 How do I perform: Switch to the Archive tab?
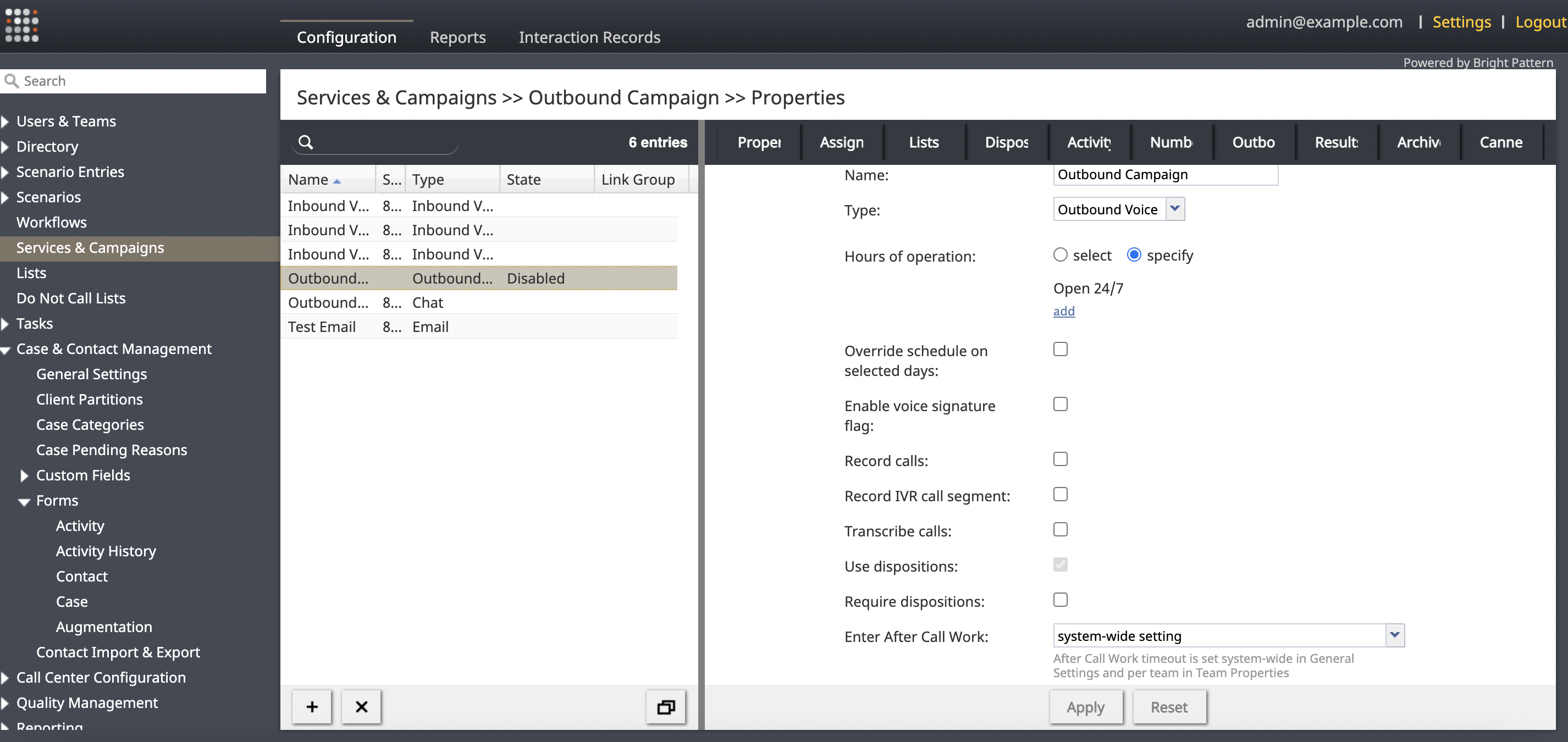[1419, 142]
